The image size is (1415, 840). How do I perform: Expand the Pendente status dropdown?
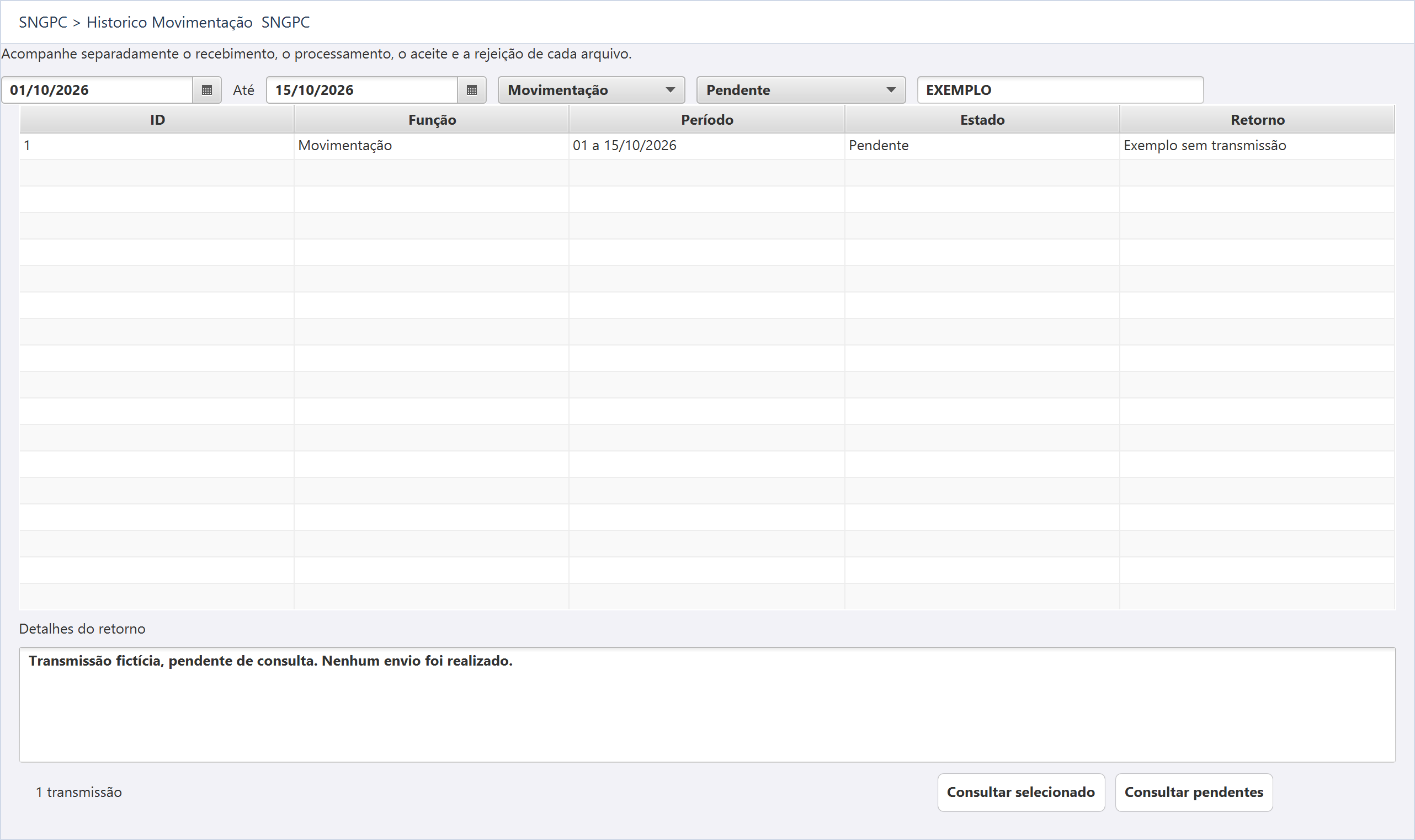pos(800,90)
